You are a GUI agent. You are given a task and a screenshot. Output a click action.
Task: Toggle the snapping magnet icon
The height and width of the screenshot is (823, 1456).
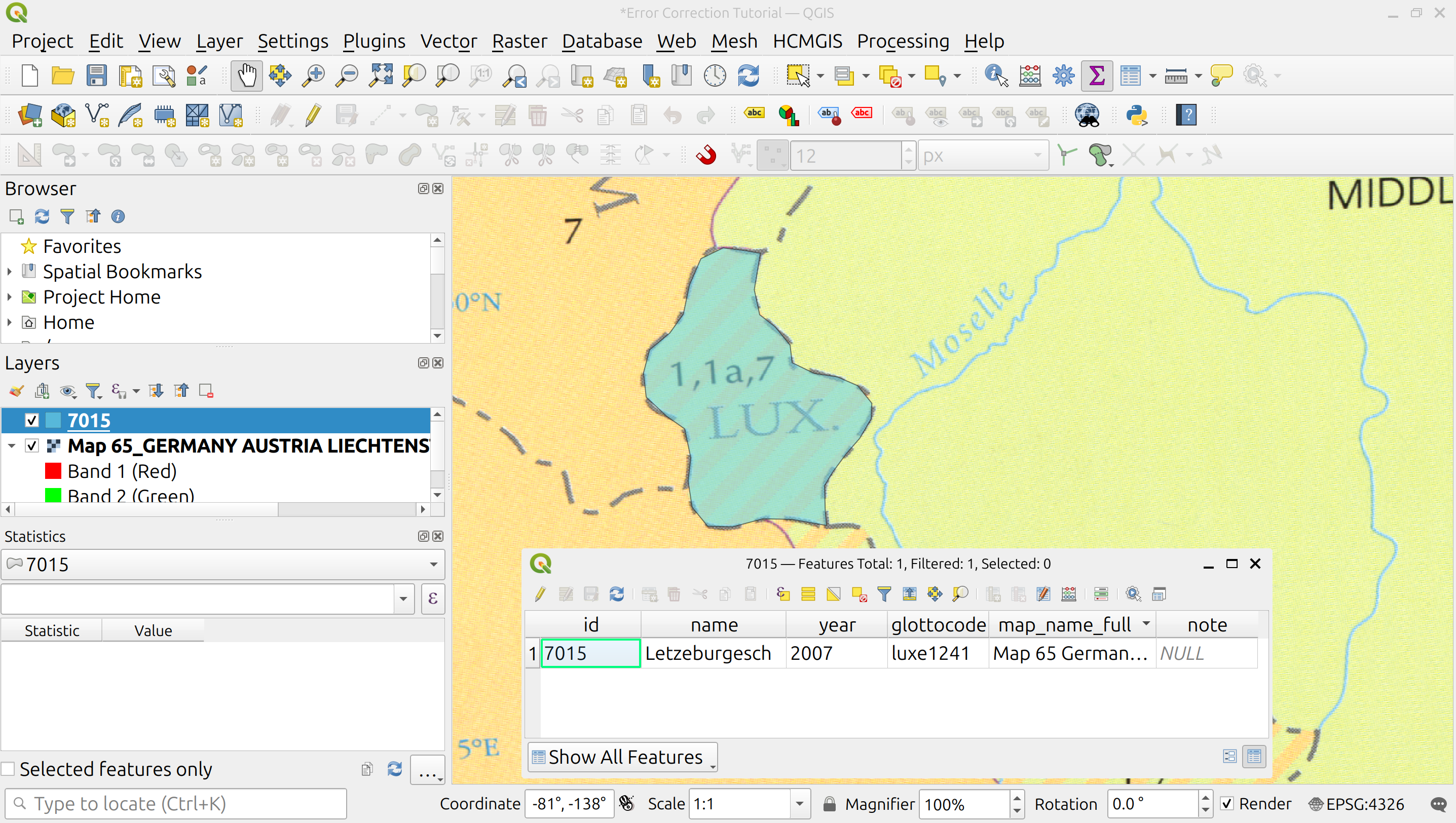coord(706,155)
